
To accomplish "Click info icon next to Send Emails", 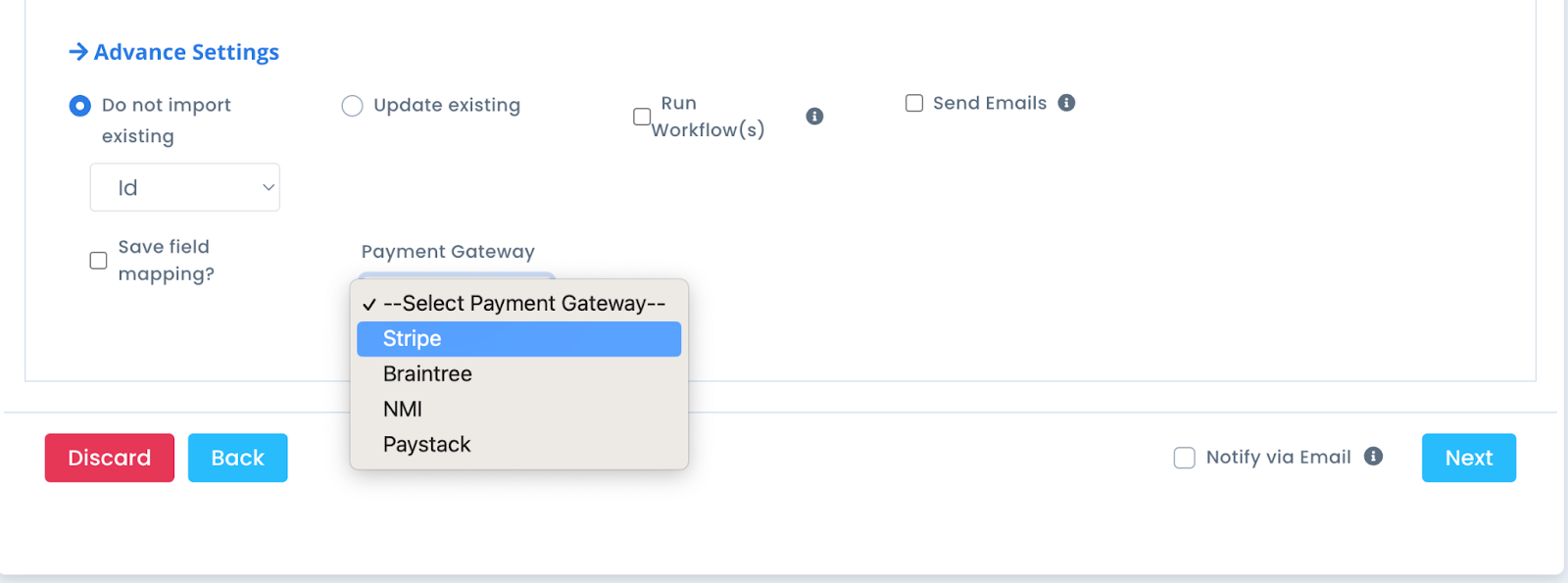I will [x=1067, y=103].
